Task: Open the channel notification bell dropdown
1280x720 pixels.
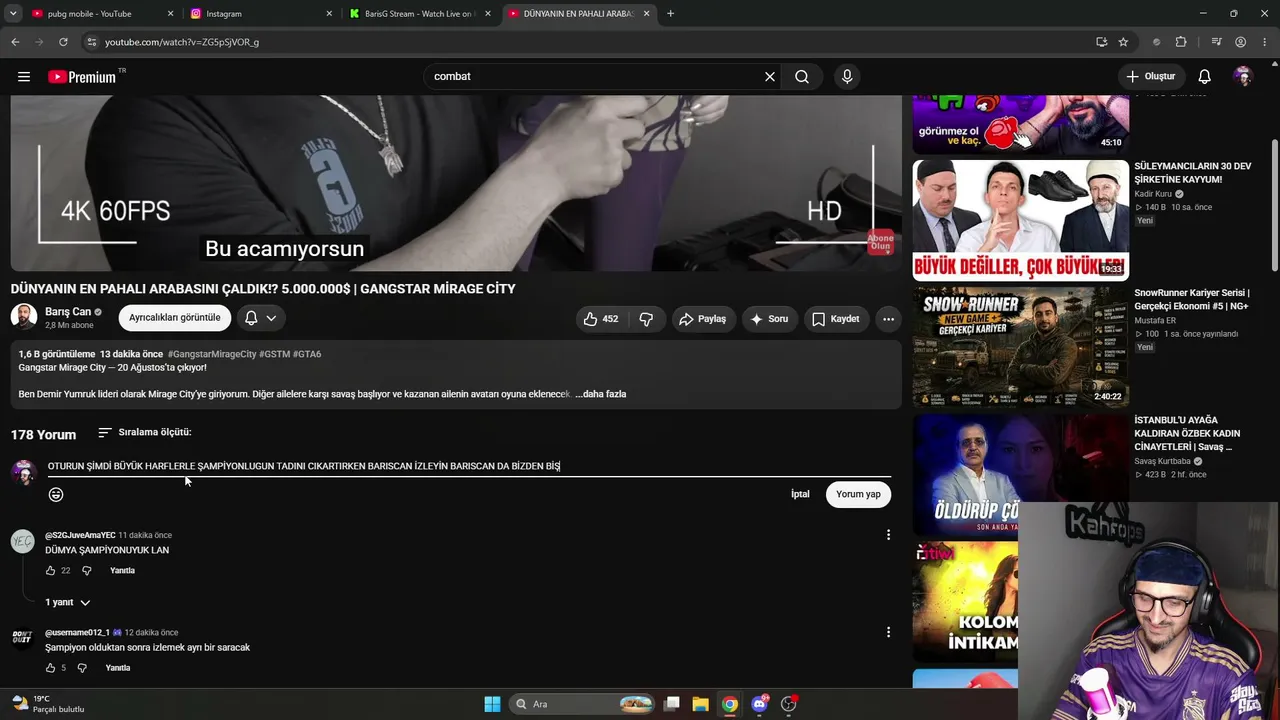Action: pyautogui.click(x=260, y=318)
